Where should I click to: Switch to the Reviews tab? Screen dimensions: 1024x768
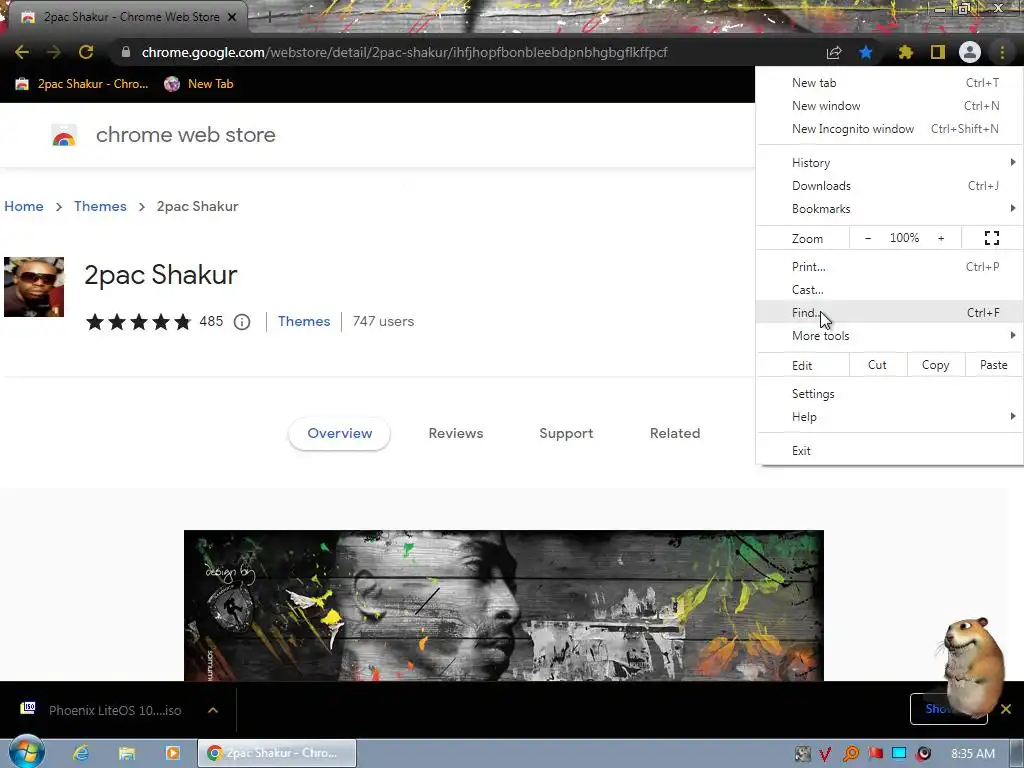tap(456, 434)
